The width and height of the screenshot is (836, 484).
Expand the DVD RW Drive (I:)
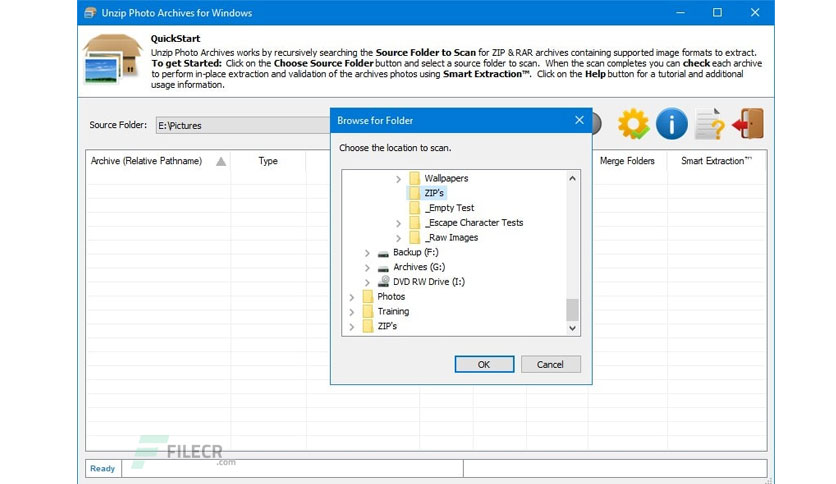(x=367, y=283)
